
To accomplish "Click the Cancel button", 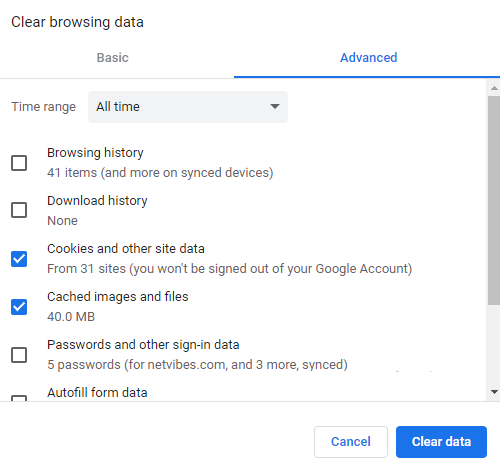I will pyautogui.click(x=351, y=442).
